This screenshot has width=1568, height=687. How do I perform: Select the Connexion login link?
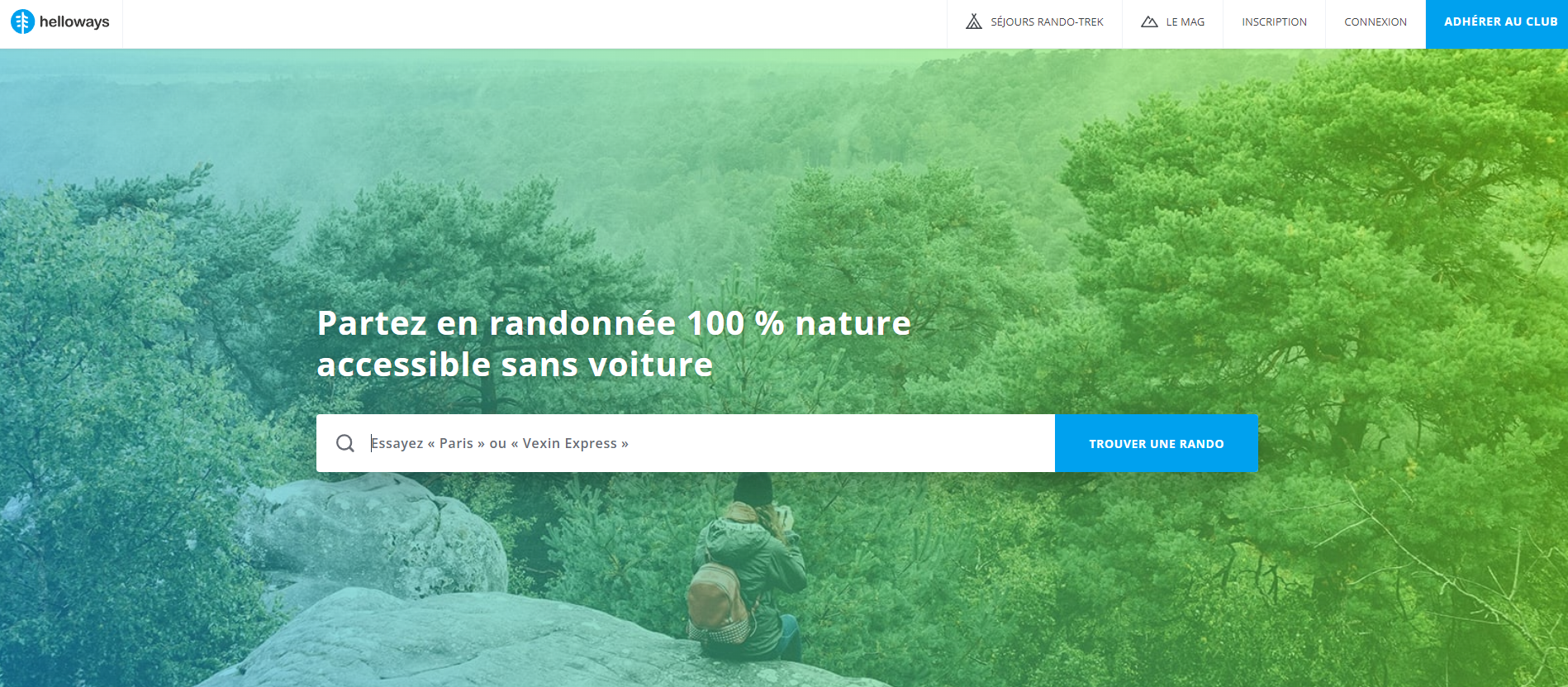[1376, 22]
